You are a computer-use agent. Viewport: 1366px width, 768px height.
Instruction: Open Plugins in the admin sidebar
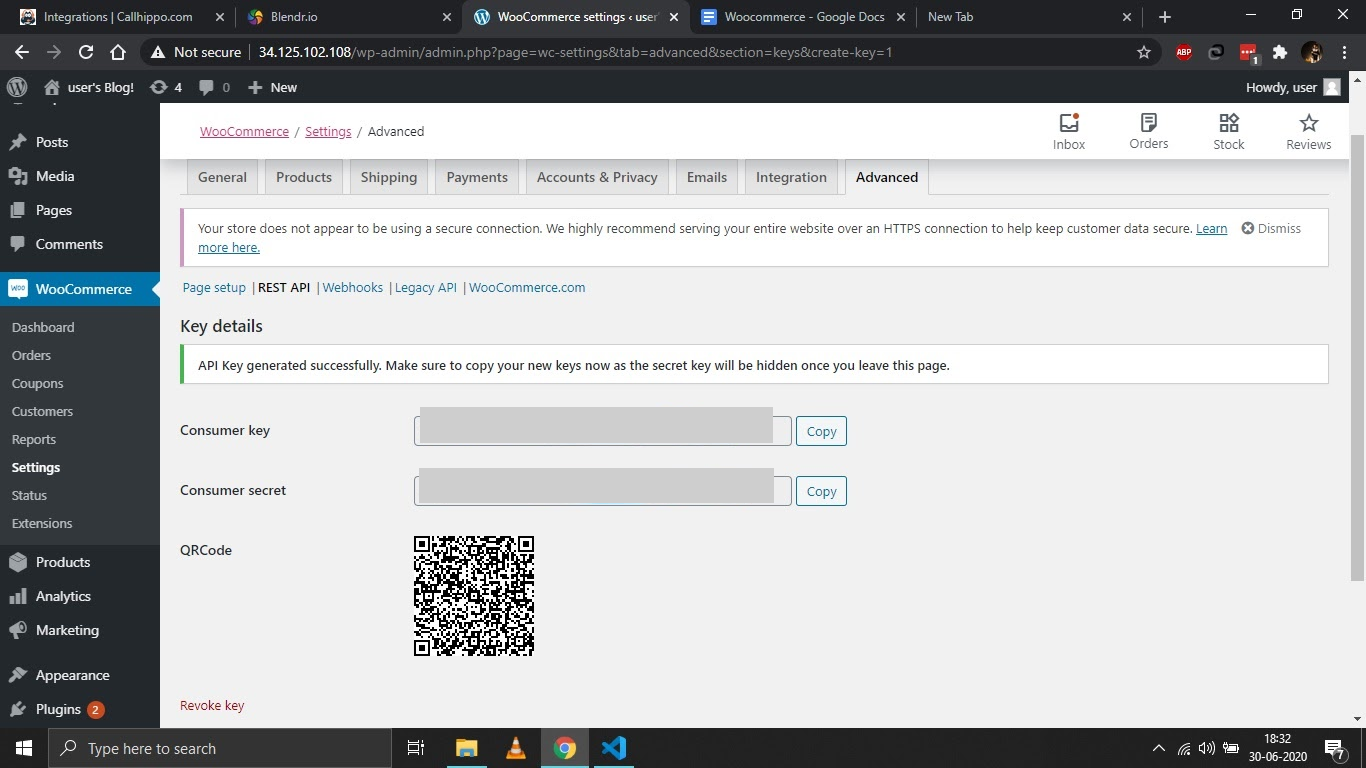(80, 709)
